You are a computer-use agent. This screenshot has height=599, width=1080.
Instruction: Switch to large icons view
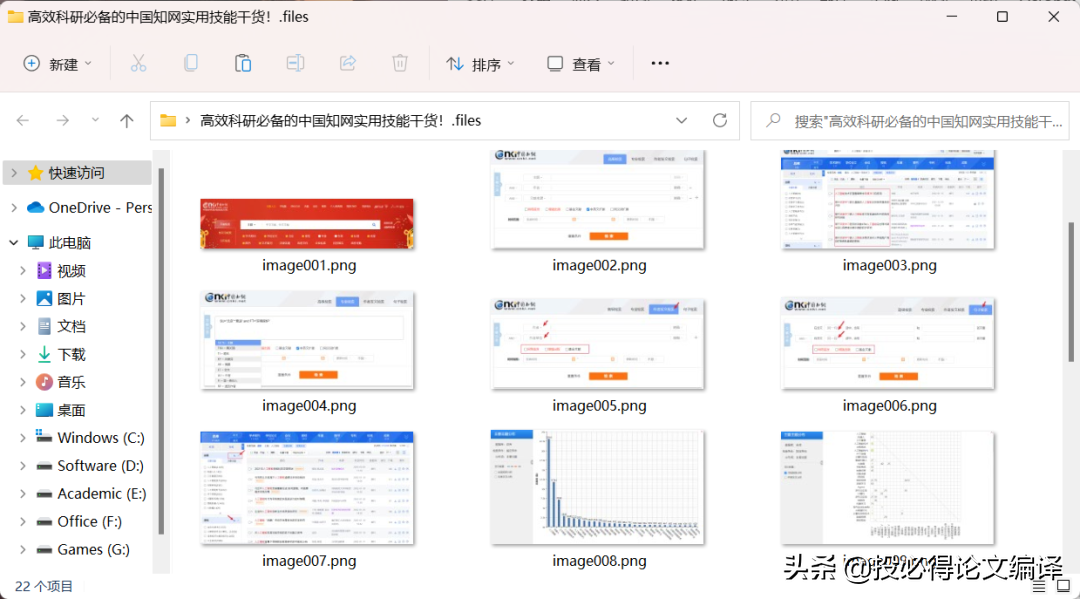1063,587
